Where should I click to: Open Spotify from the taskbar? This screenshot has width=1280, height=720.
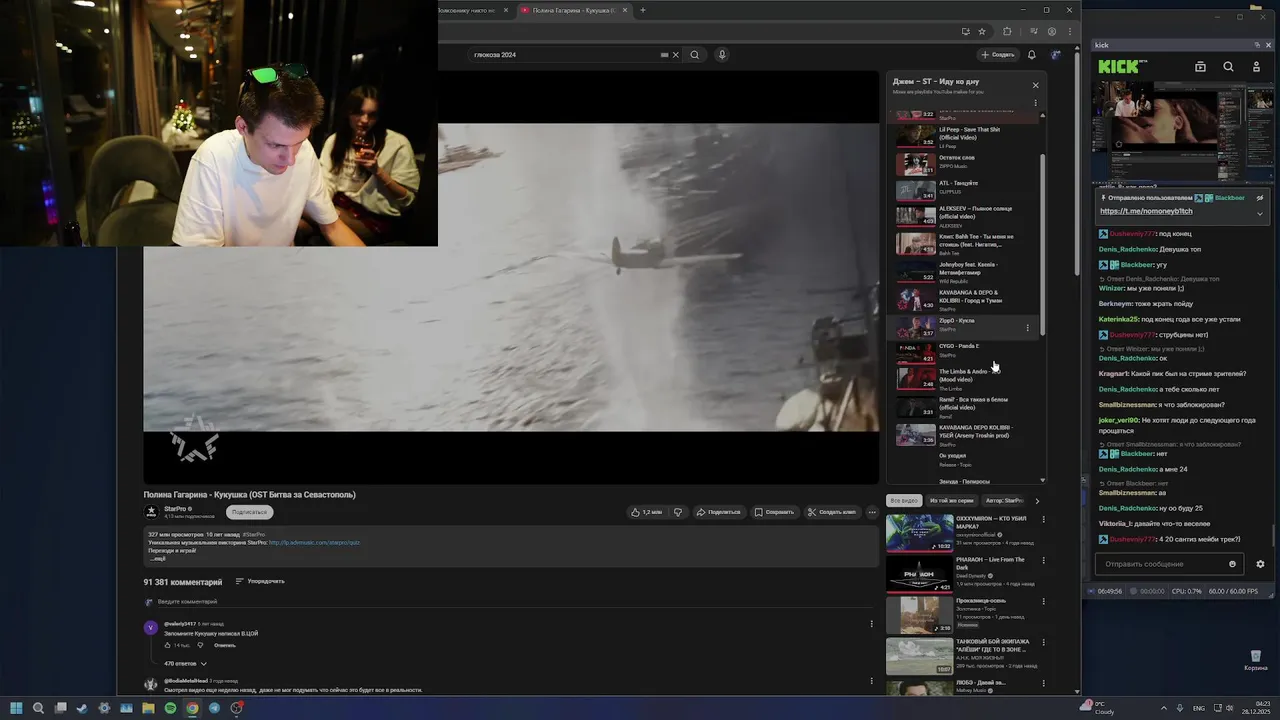[x=170, y=708]
